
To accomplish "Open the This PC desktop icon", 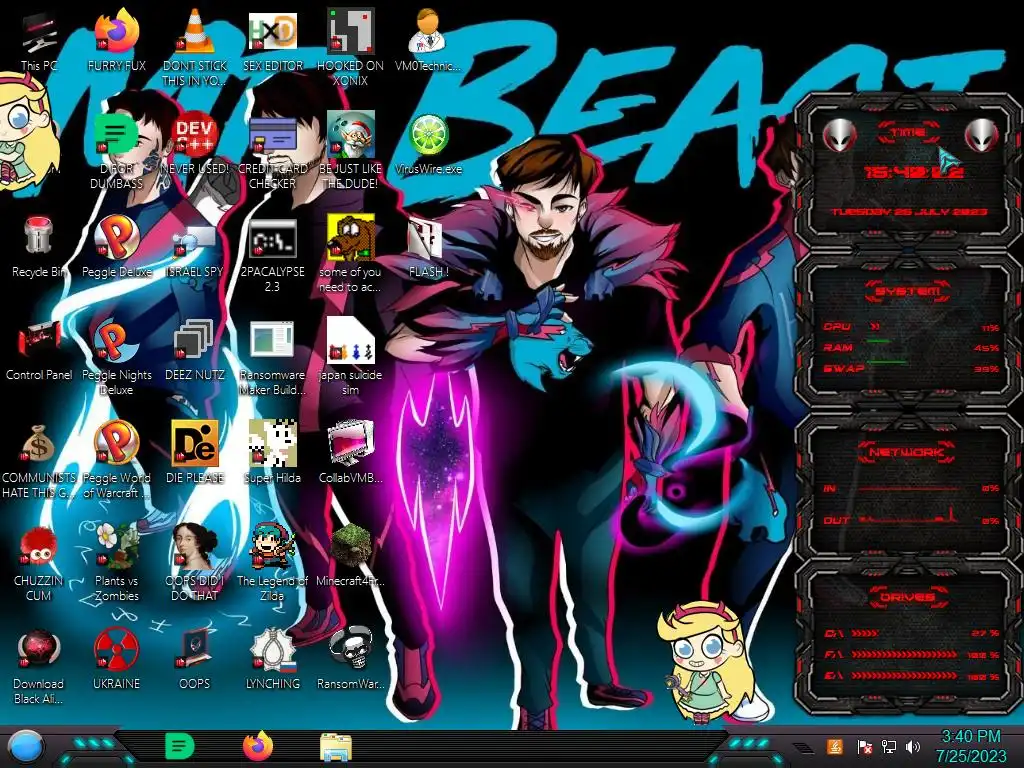I will pyautogui.click(x=39, y=40).
